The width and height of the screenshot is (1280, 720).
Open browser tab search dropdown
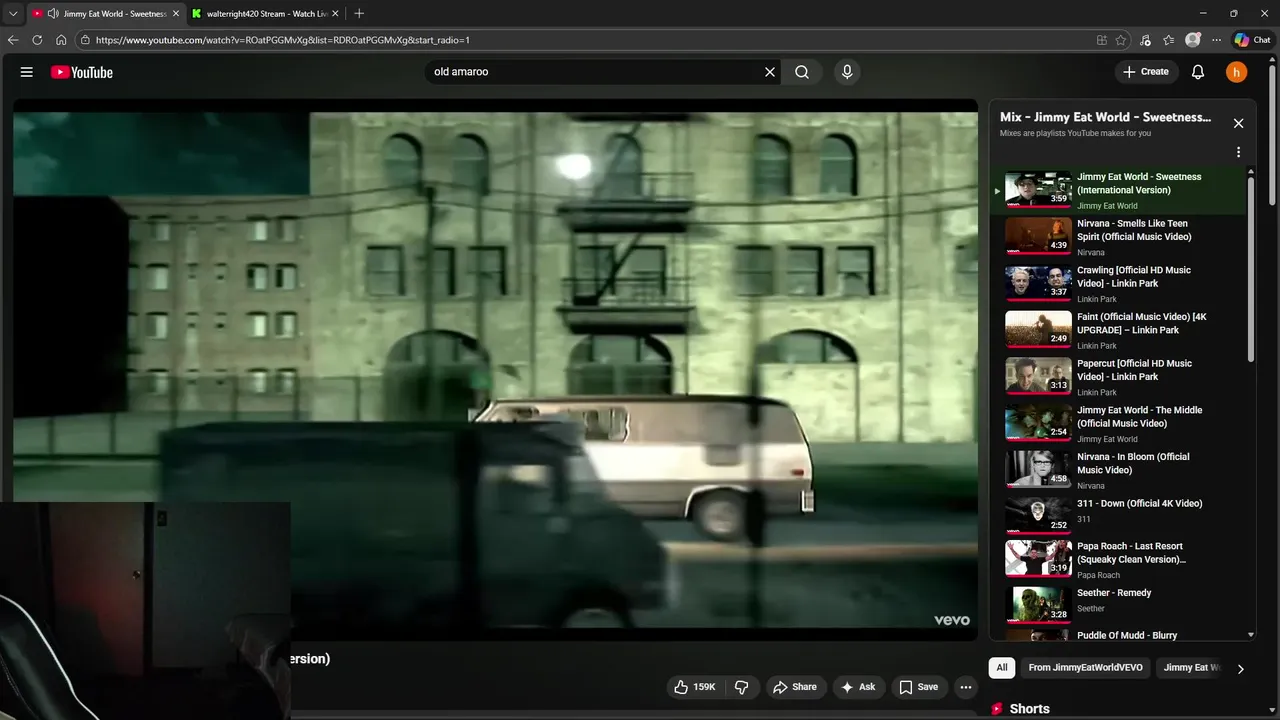(13, 13)
